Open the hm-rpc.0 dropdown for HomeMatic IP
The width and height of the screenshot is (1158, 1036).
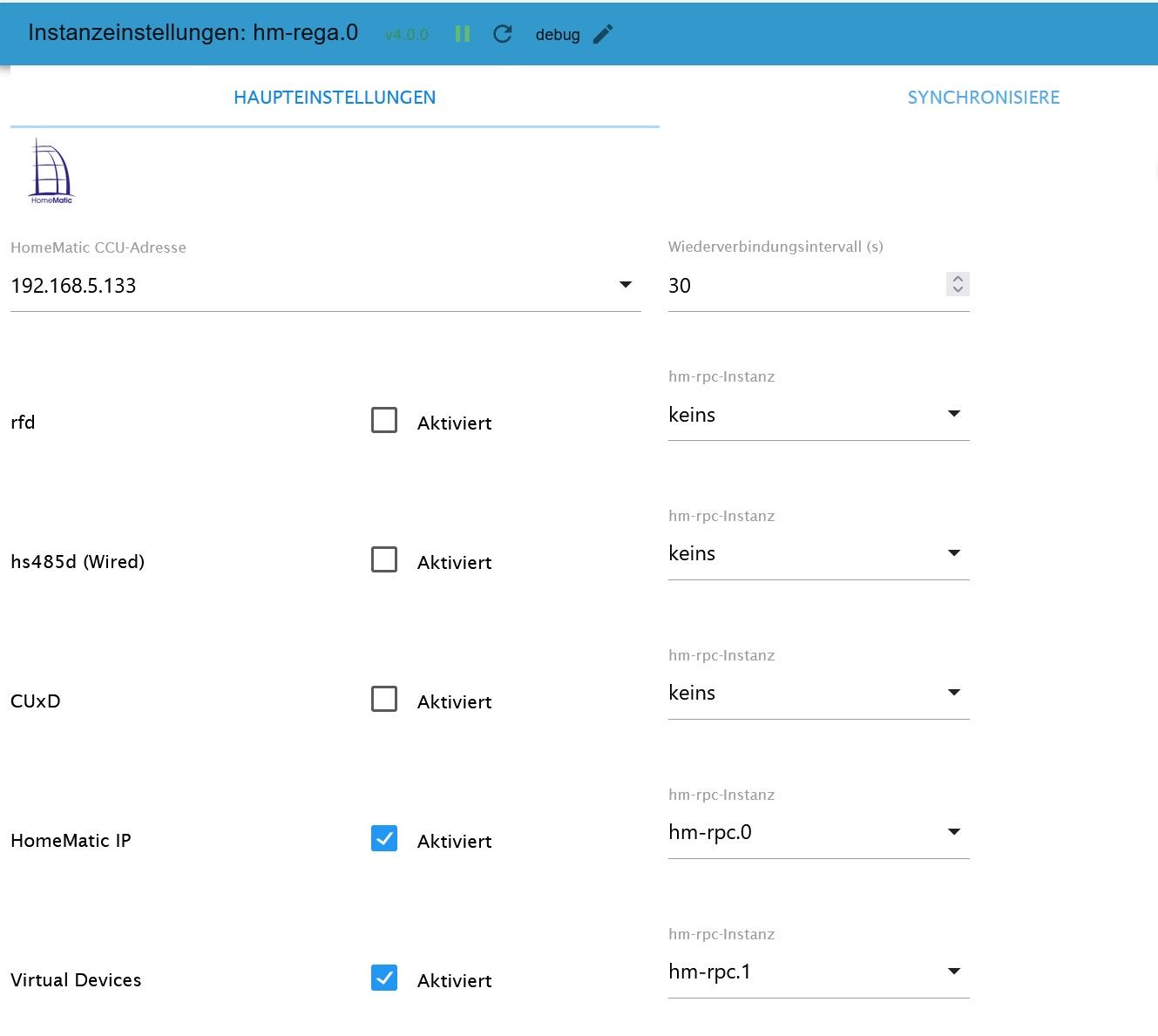pyautogui.click(x=819, y=833)
